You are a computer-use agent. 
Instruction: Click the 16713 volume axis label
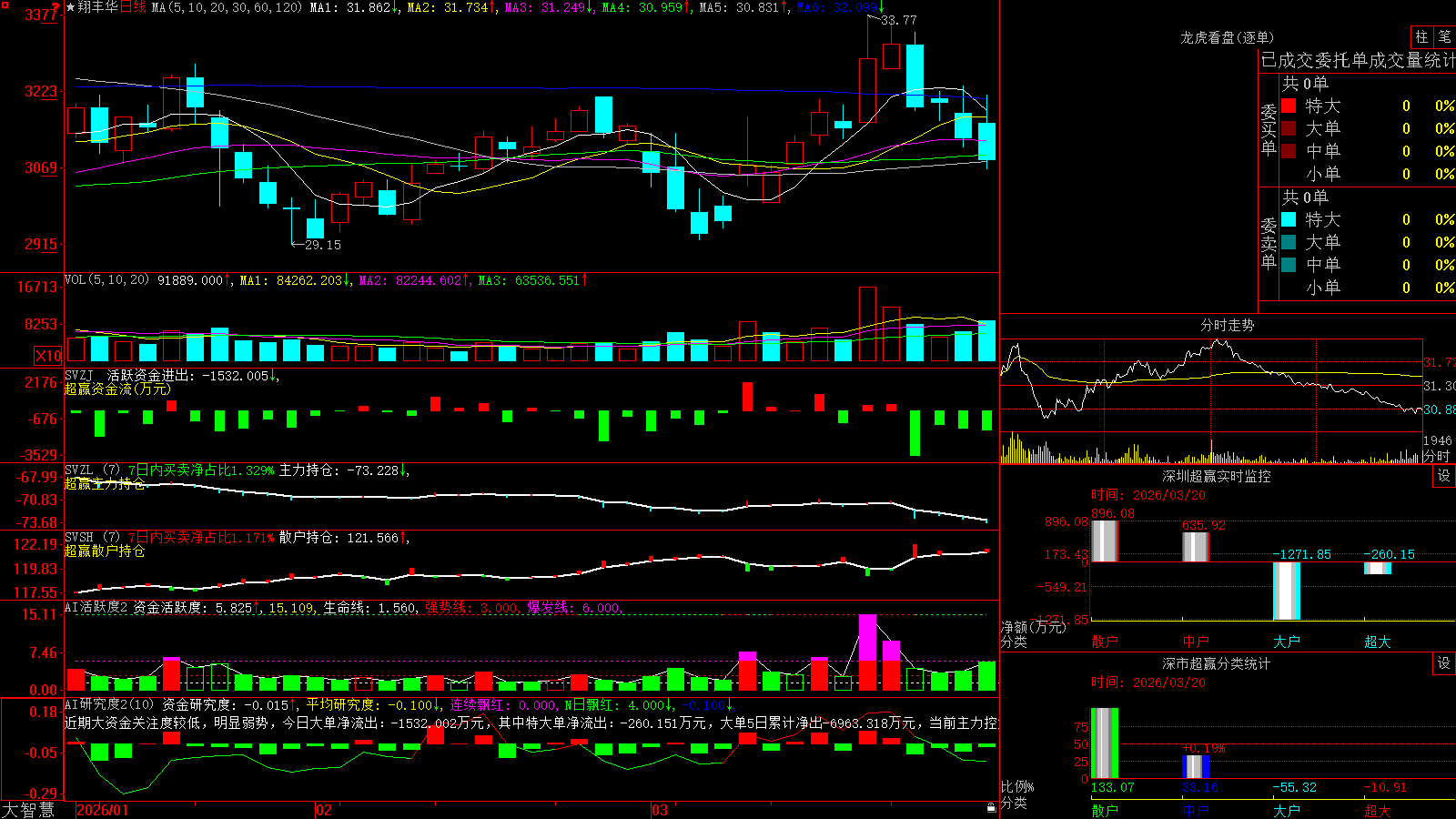[37, 287]
